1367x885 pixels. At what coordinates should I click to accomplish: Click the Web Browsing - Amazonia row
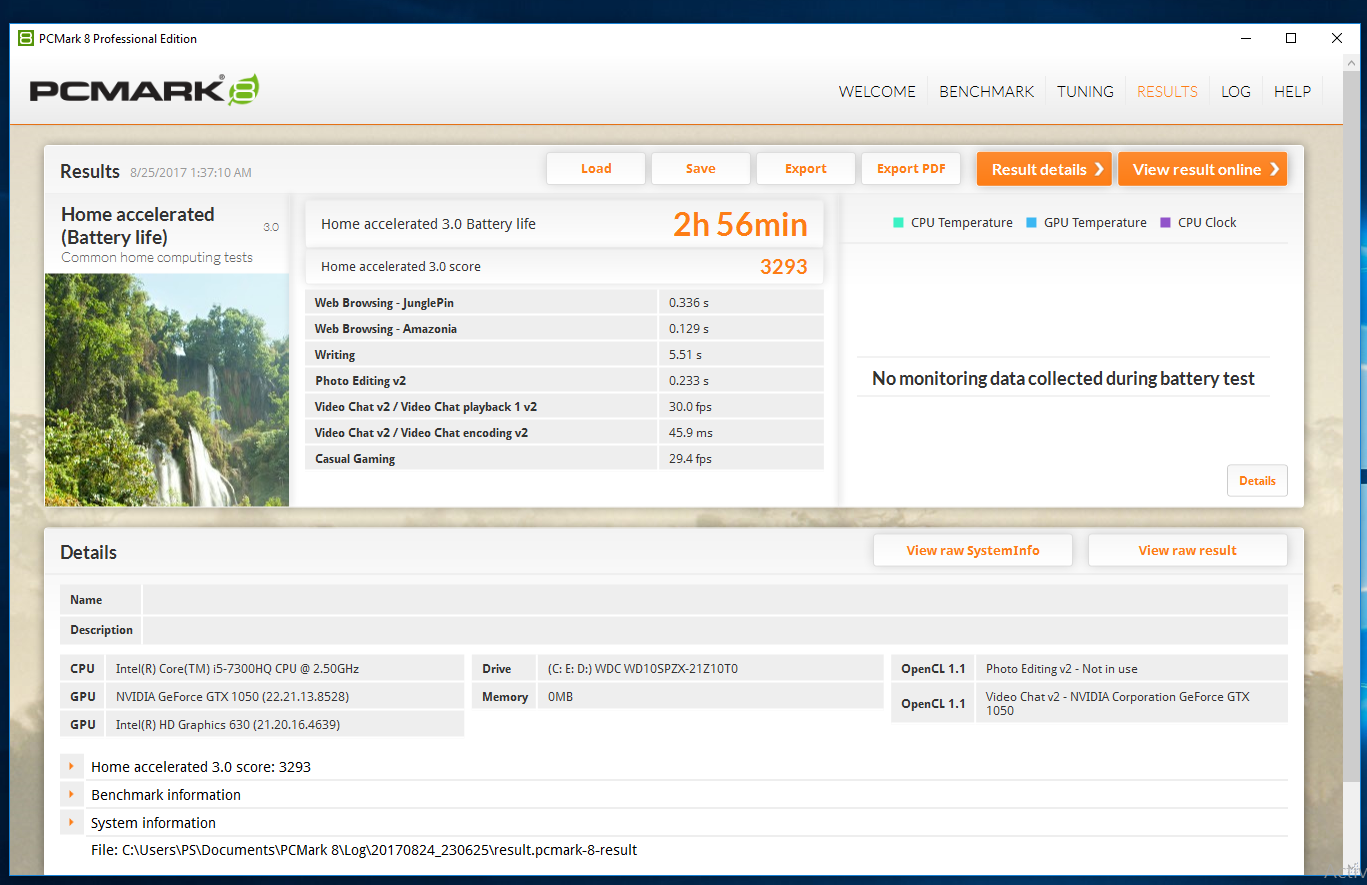tap(564, 329)
